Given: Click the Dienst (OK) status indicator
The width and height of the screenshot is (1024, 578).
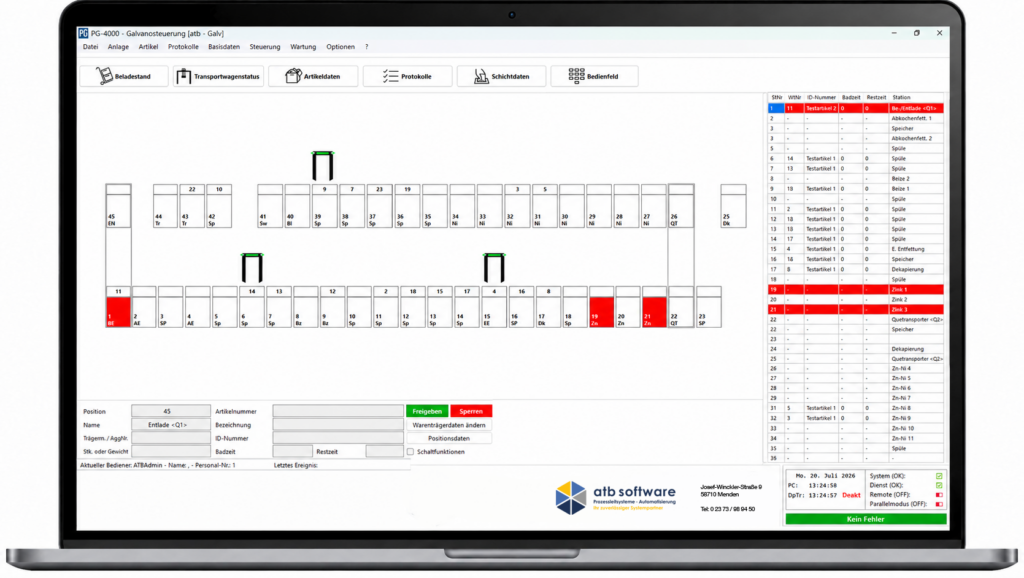Looking at the screenshot, I should pyautogui.click(x=938, y=485).
